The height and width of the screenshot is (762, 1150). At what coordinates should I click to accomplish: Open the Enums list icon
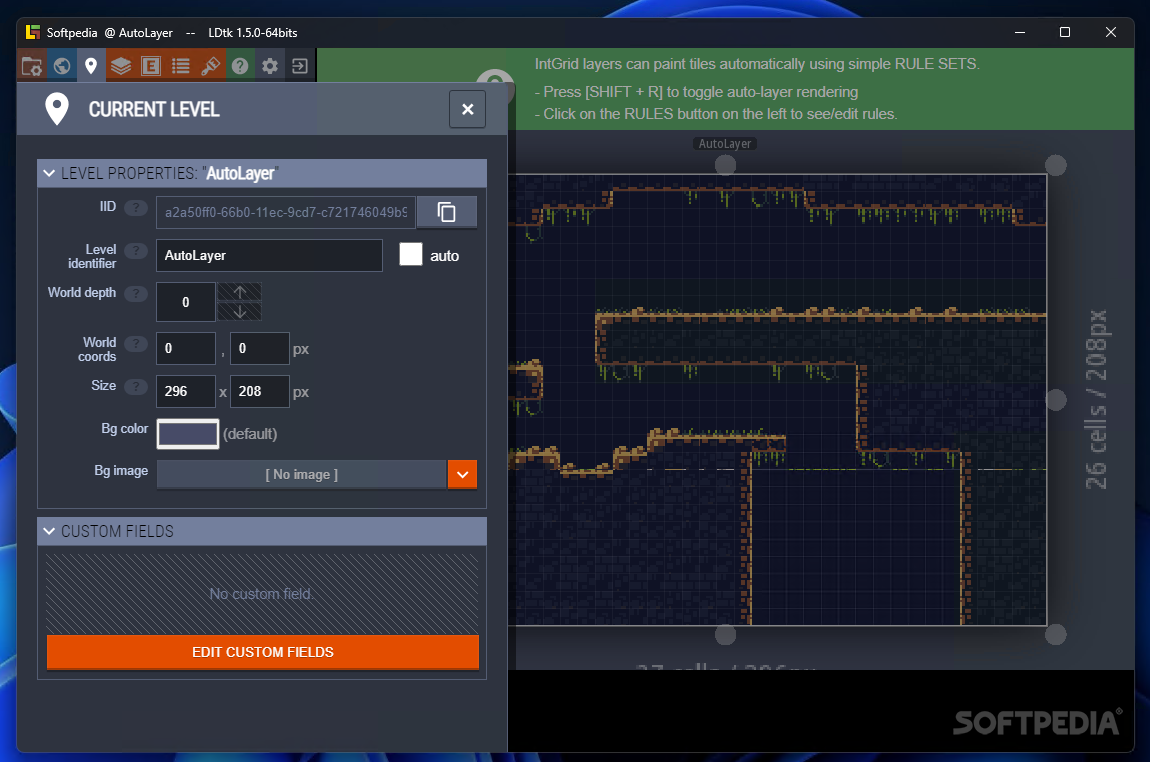180,66
